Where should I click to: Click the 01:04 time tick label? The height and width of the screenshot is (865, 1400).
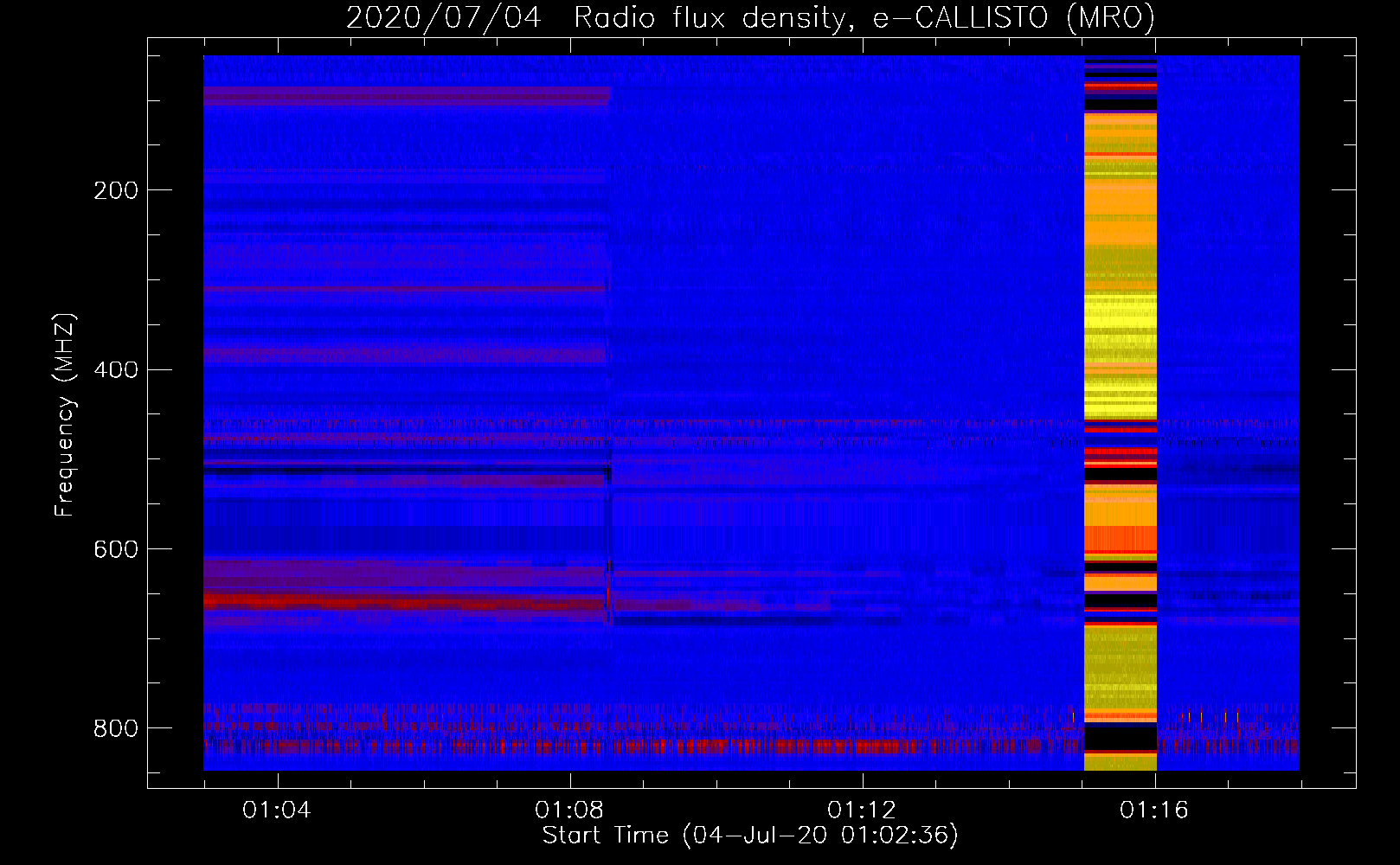277,811
